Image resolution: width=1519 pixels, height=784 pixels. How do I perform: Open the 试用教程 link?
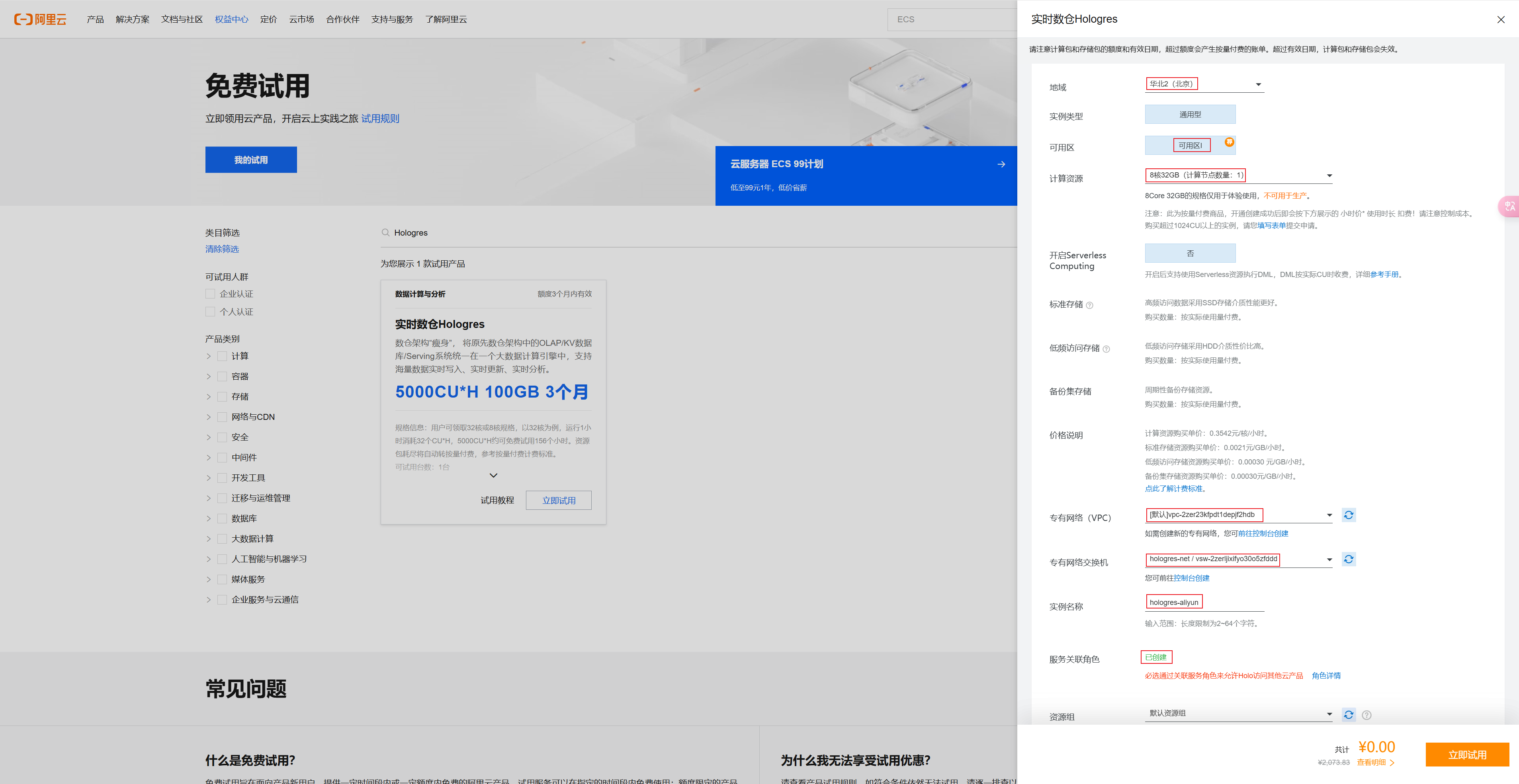497,501
